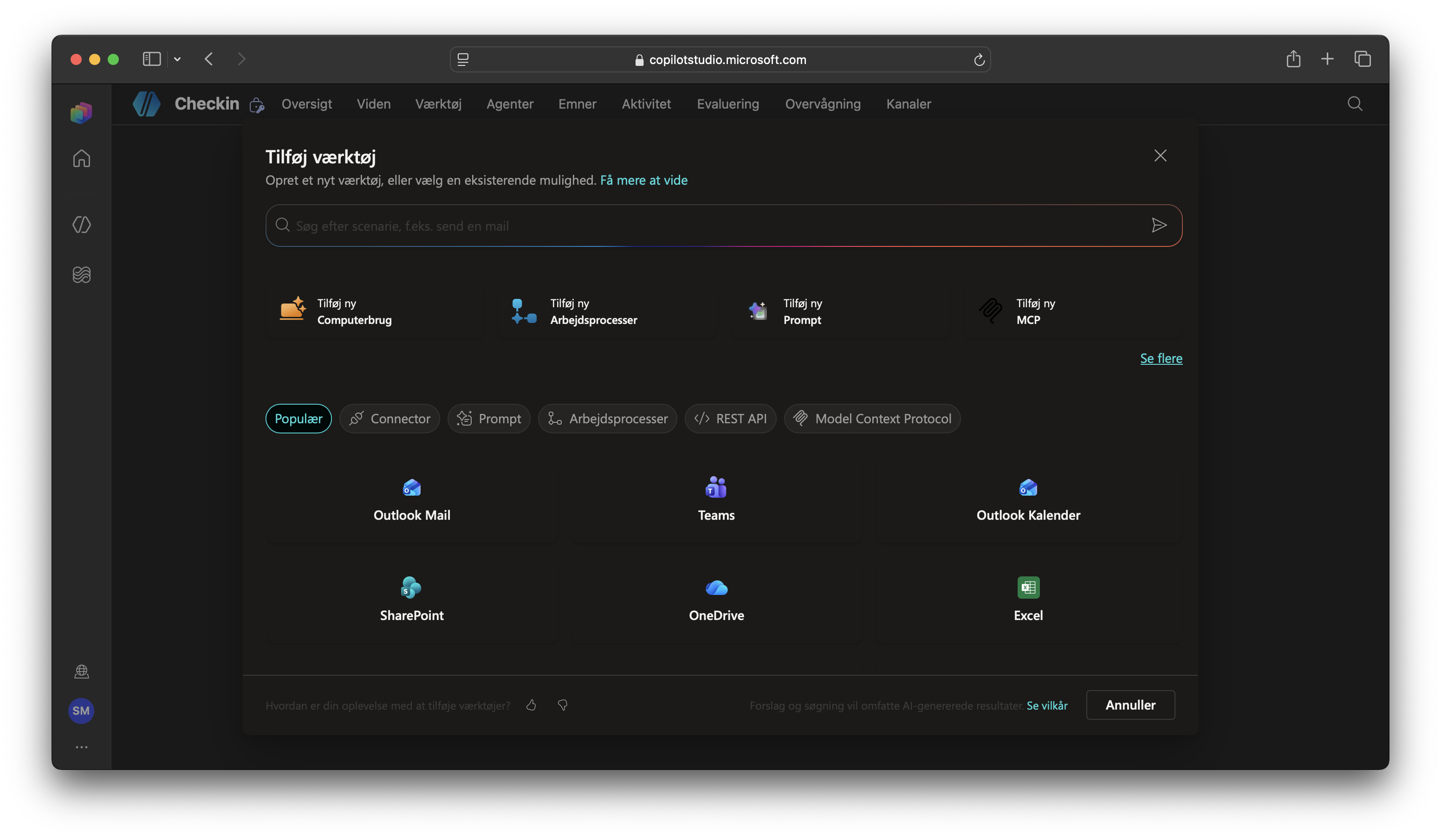This screenshot has height=840, width=1441.
Task: Select the Prompt filter chip
Action: (x=489, y=419)
